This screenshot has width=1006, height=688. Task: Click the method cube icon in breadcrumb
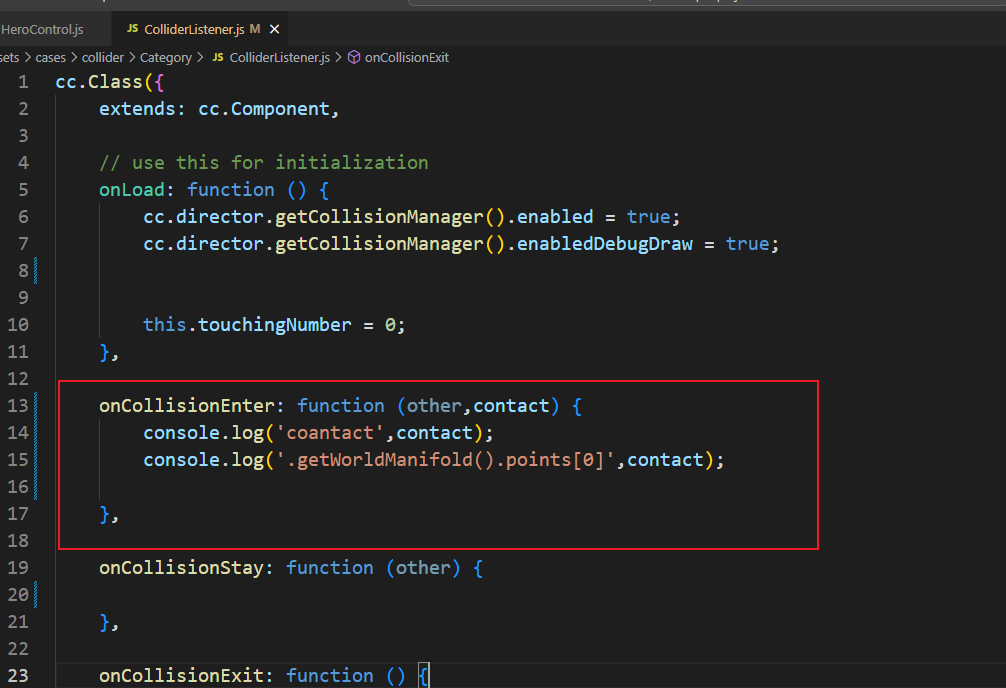[354, 58]
